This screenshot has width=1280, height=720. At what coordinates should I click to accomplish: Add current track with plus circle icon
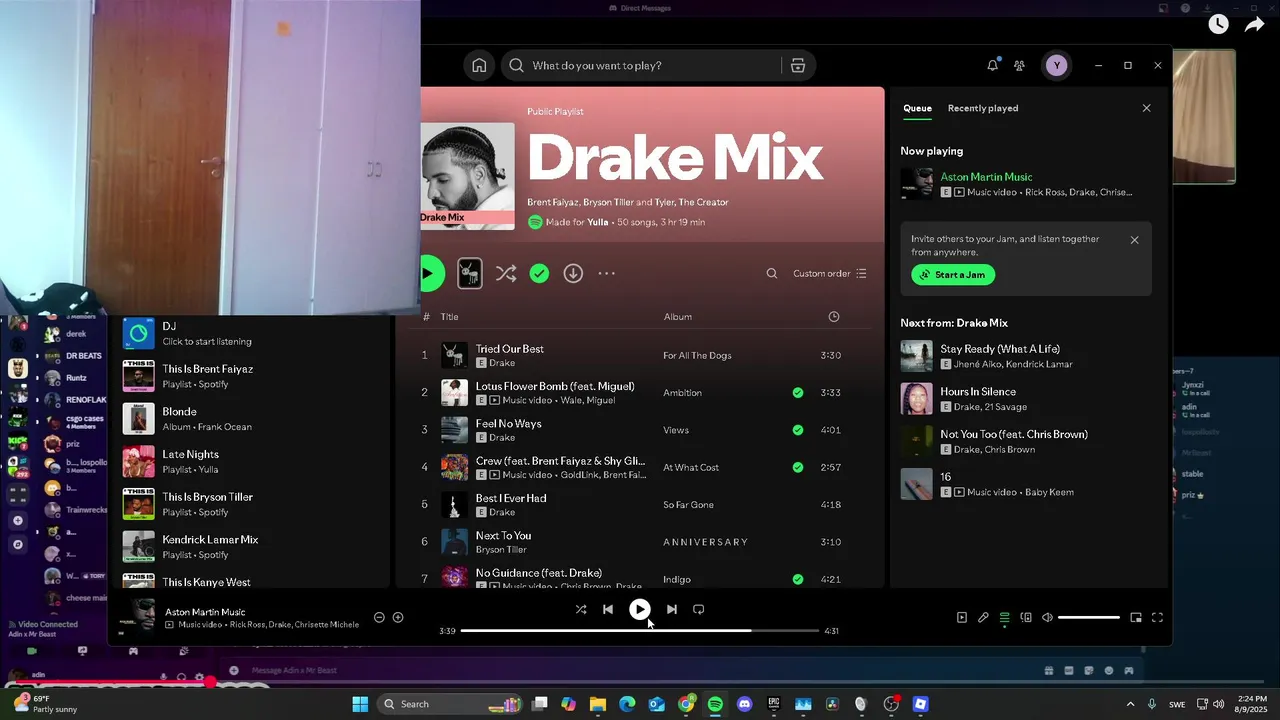(398, 617)
